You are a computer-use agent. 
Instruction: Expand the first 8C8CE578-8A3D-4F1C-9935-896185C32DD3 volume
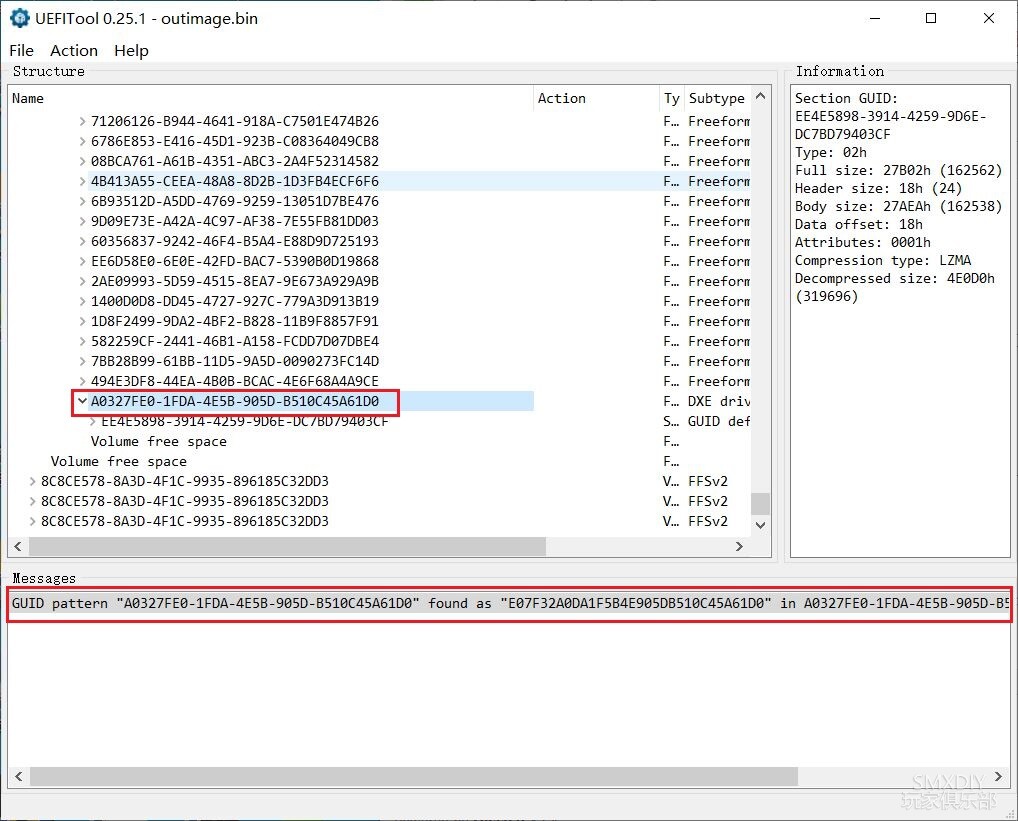(x=32, y=482)
